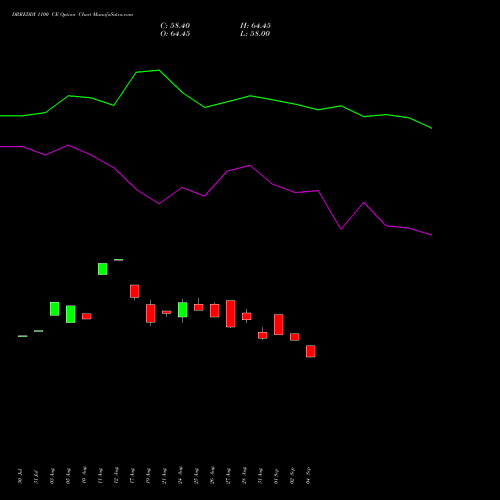Select the low value L: 58.00
500x500 pixels.
(x=255, y=34)
